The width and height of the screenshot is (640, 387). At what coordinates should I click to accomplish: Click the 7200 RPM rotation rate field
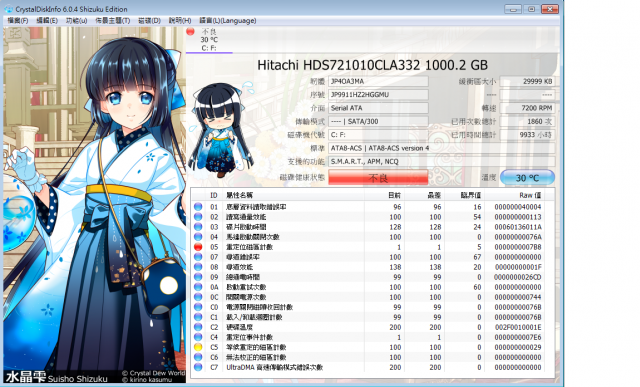(527, 108)
